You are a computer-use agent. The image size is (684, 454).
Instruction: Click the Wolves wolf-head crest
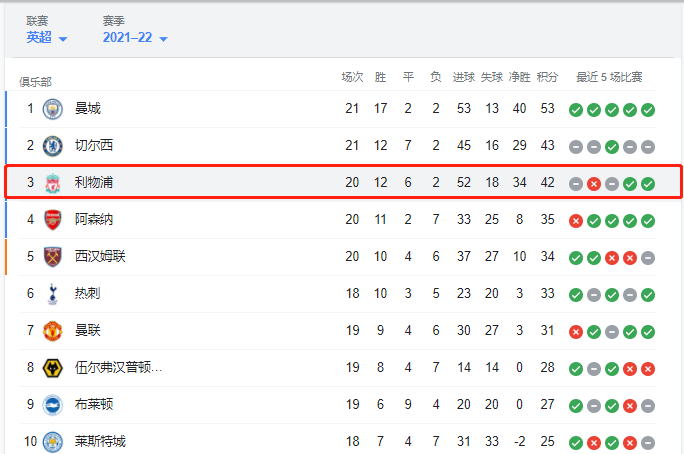[x=53, y=368]
